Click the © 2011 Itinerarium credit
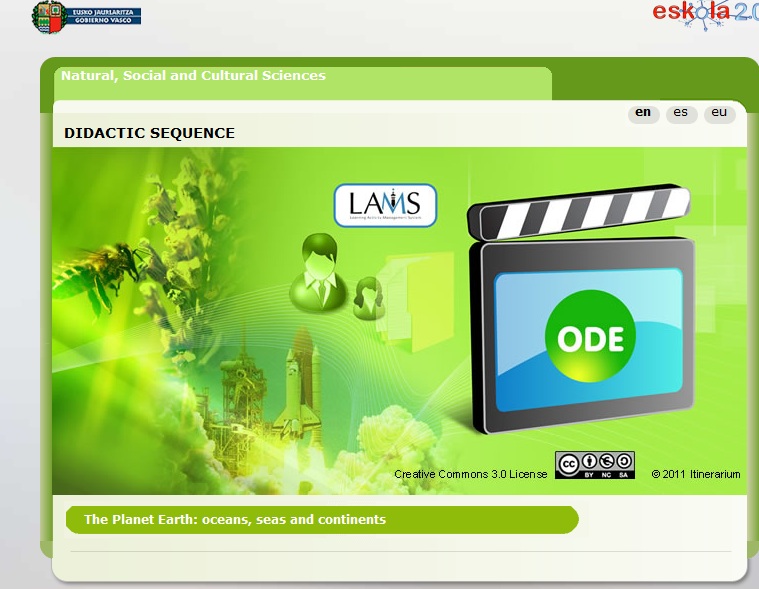The height and width of the screenshot is (589, 759). pos(695,474)
